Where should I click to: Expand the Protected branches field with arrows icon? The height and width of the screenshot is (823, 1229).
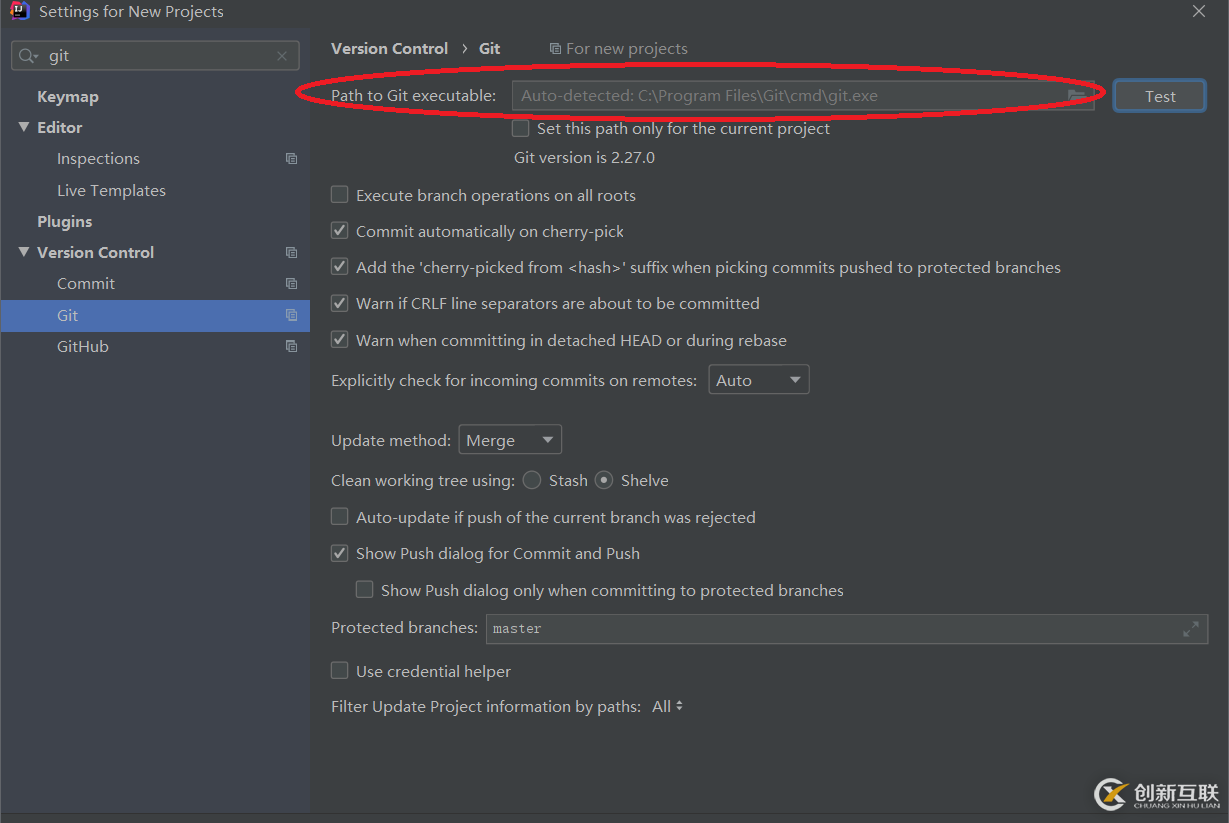click(x=1191, y=629)
